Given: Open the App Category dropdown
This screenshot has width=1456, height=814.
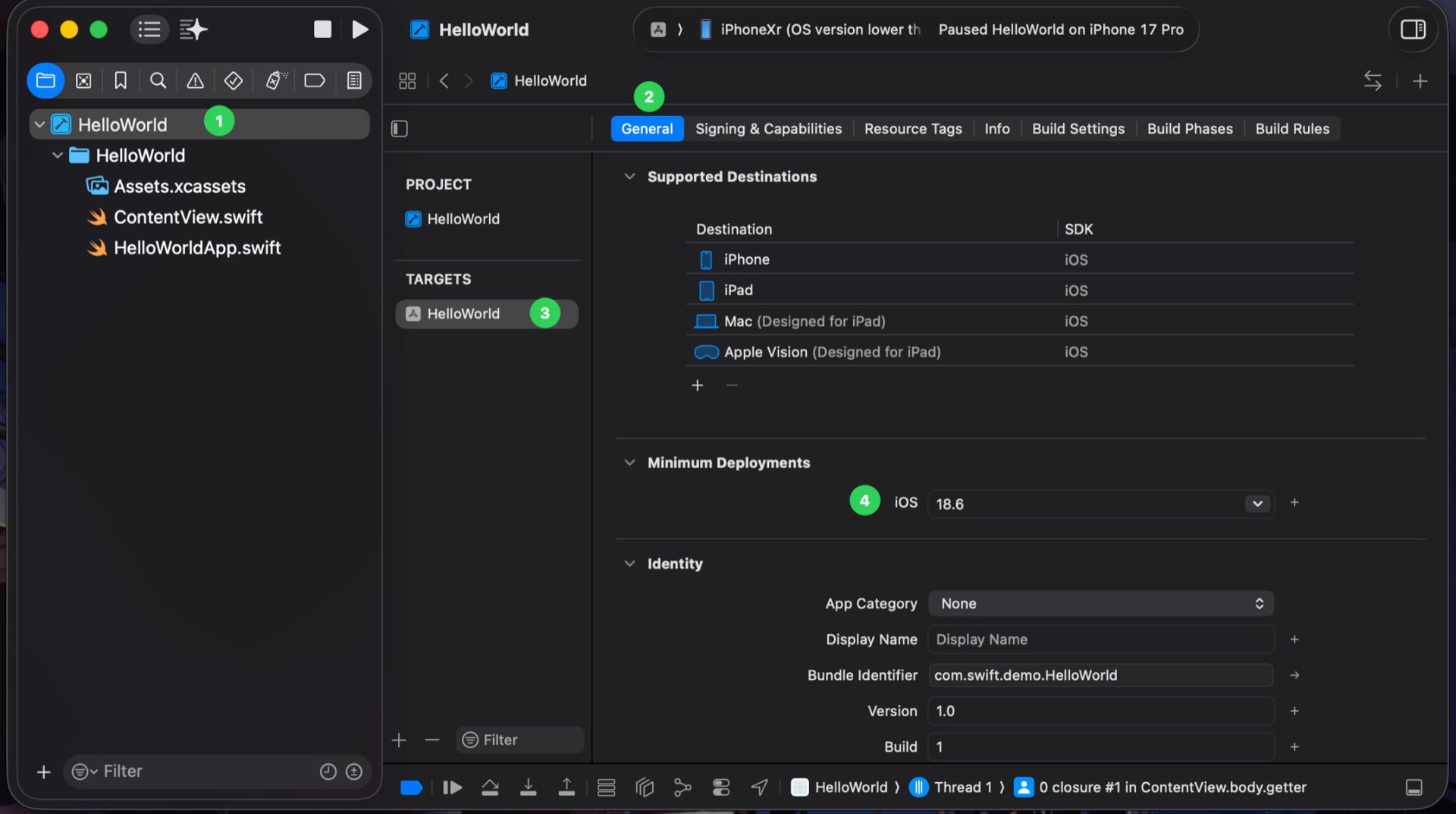Looking at the screenshot, I should pyautogui.click(x=1101, y=604).
